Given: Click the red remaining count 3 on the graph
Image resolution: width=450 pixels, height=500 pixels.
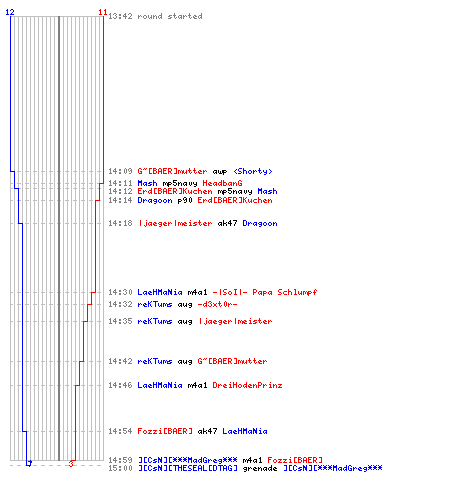Looking at the screenshot, I should (71, 464).
